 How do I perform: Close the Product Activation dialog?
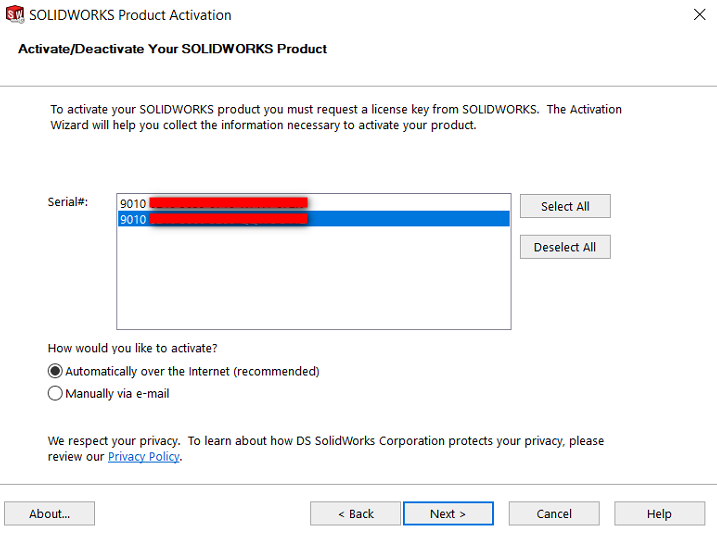(699, 15)
